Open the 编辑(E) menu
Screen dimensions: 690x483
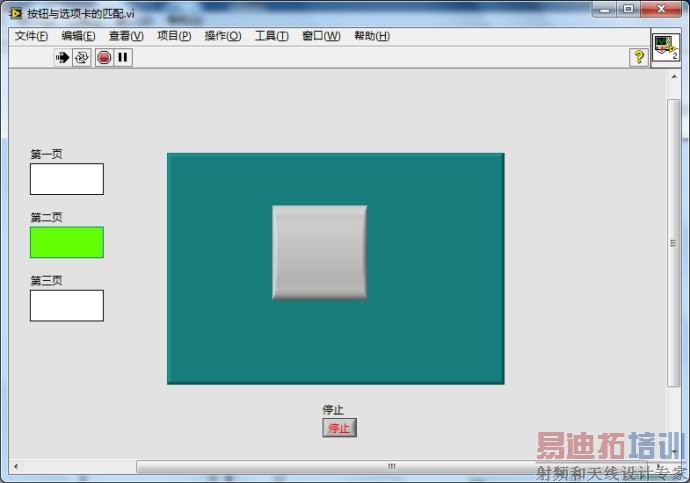[x=78, y=36]
